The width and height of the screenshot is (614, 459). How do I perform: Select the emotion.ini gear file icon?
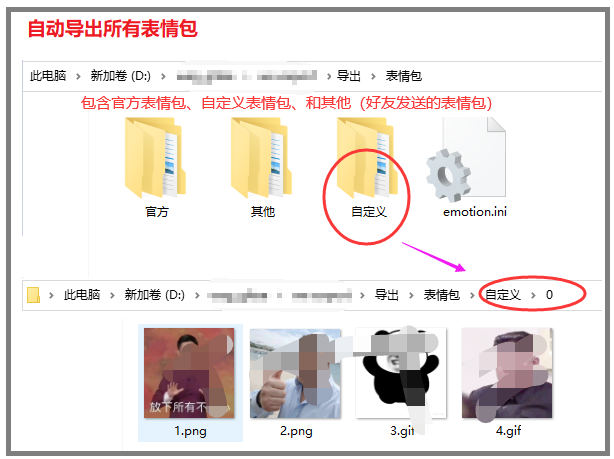tap(466, 159)
